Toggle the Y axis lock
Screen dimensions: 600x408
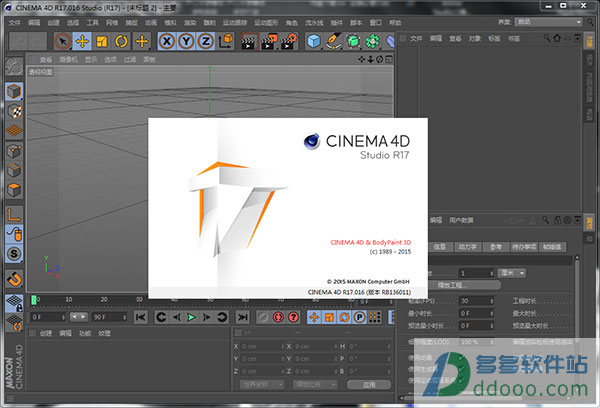[x=186, y=41]
